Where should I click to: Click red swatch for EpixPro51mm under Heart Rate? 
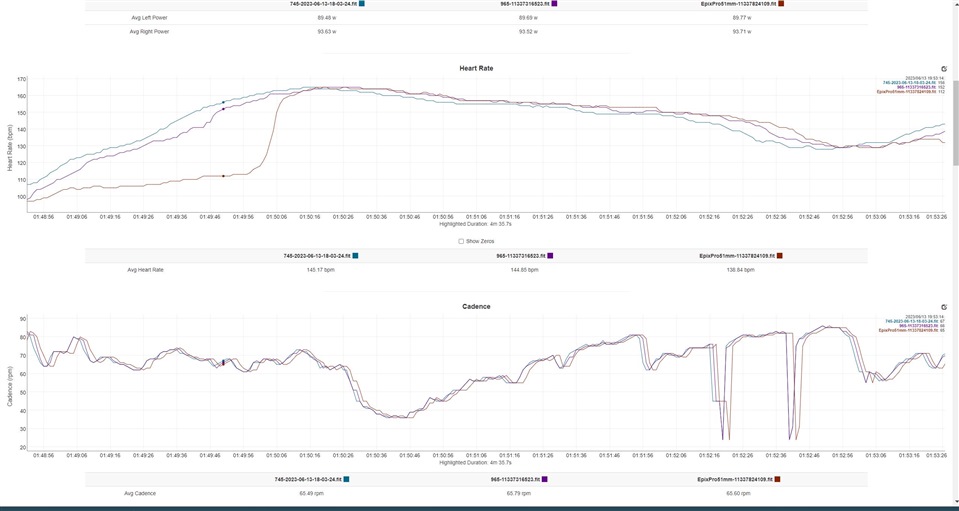(x=779, y=256)
